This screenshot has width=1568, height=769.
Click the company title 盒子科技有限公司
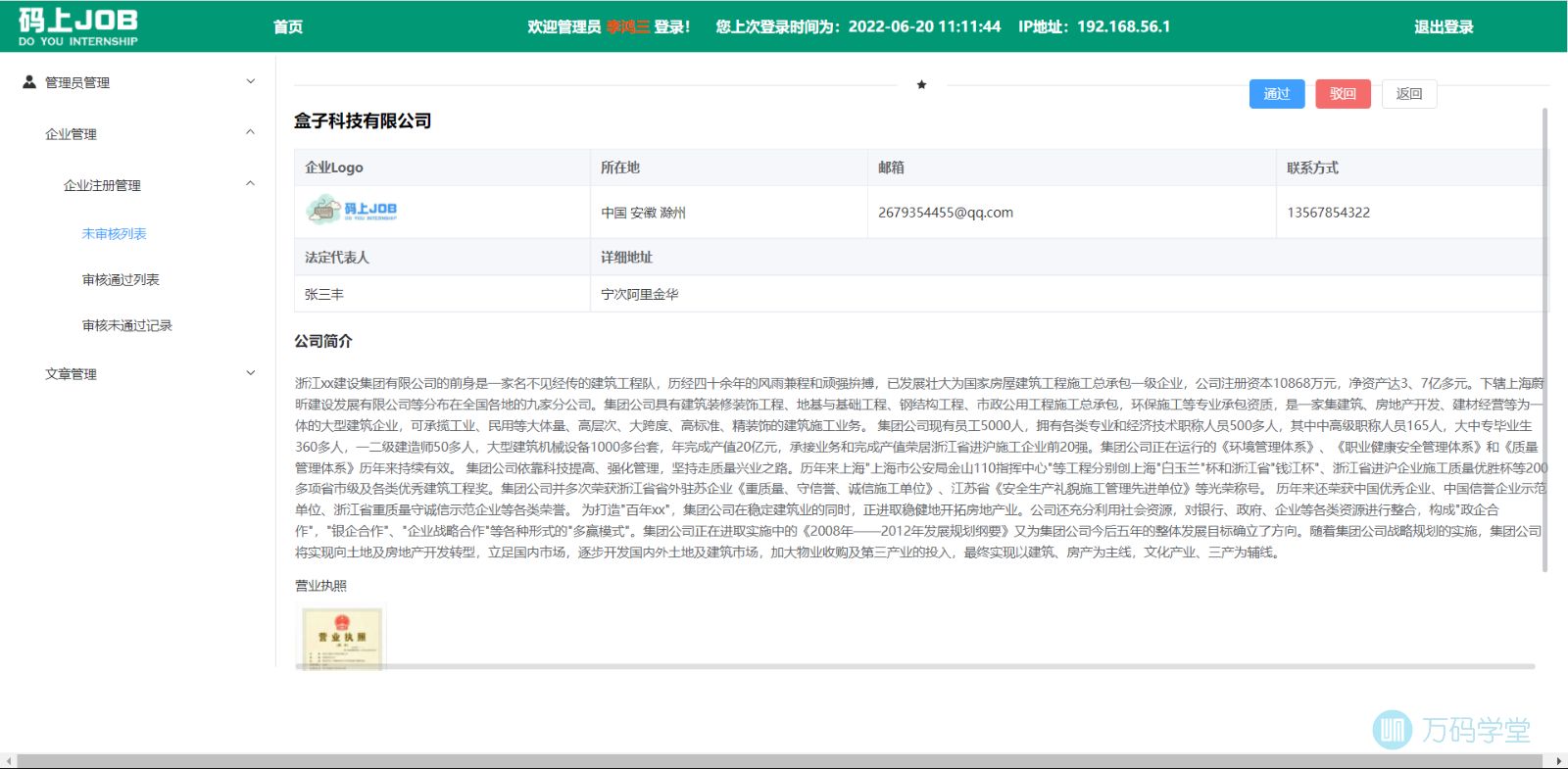click(363, 120)
